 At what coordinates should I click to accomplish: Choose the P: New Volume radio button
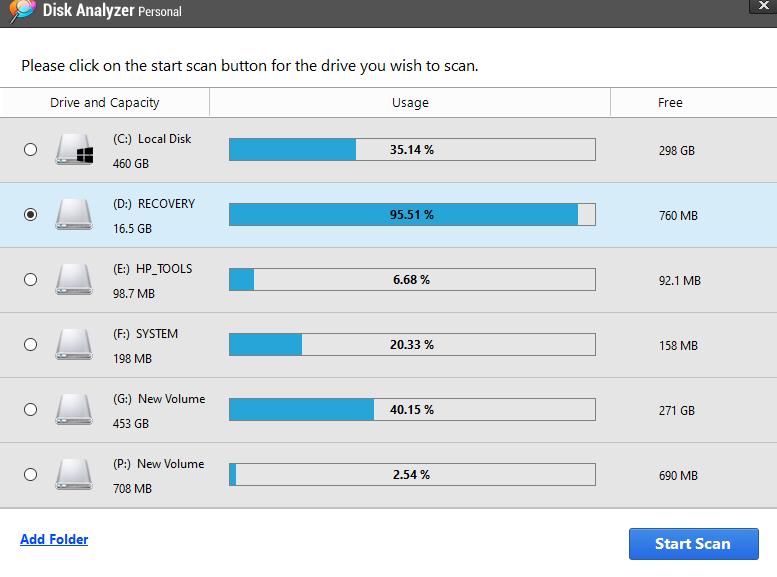[x=30, y=475]
